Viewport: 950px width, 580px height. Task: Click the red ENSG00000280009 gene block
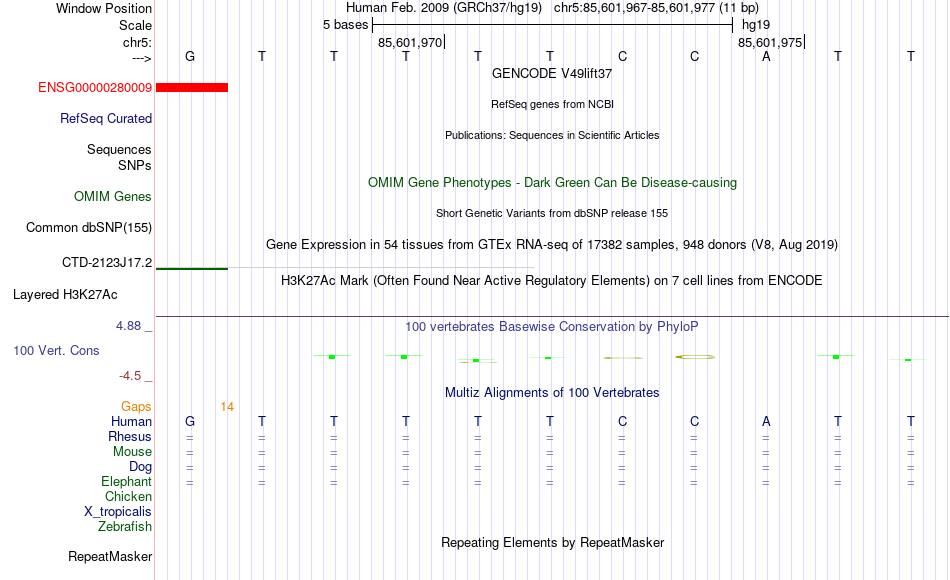(x=192, y=88)
